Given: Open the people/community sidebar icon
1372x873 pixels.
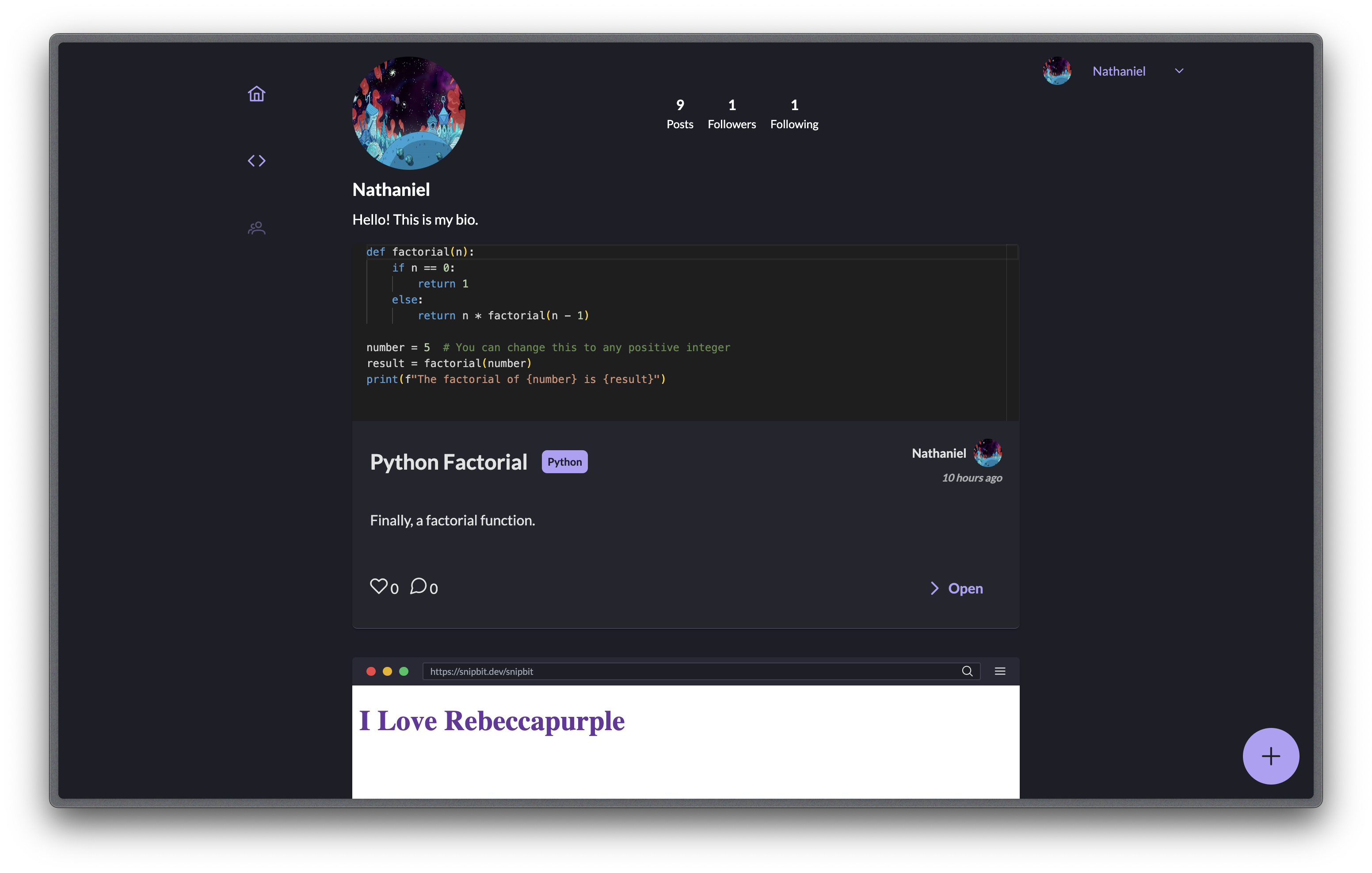Looking at the screenshot, I should 256,228.
